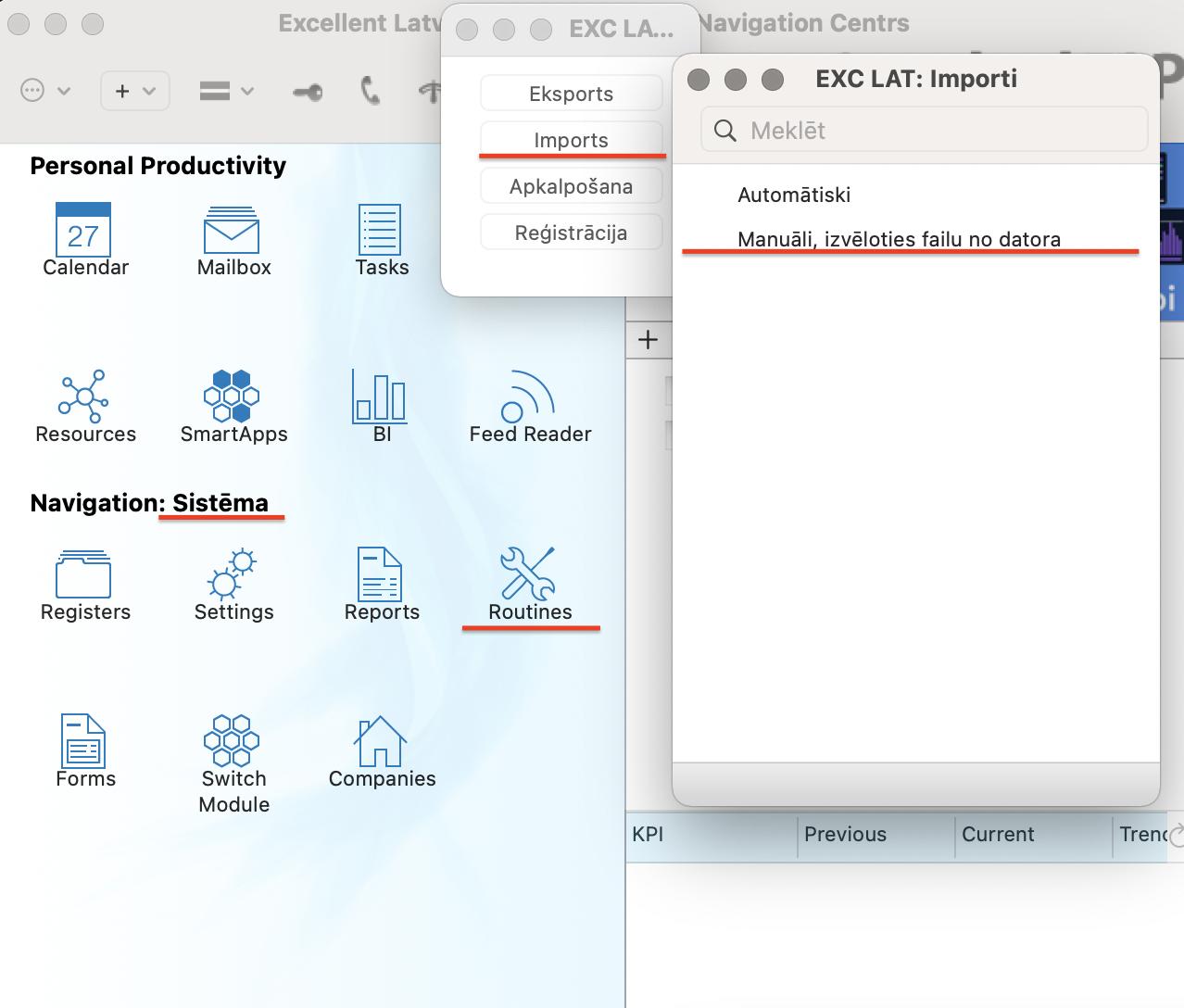Viewport: 1184px width, 1008px height.
Task: Open Routines wrench icon
Action: tap(528, 574)
